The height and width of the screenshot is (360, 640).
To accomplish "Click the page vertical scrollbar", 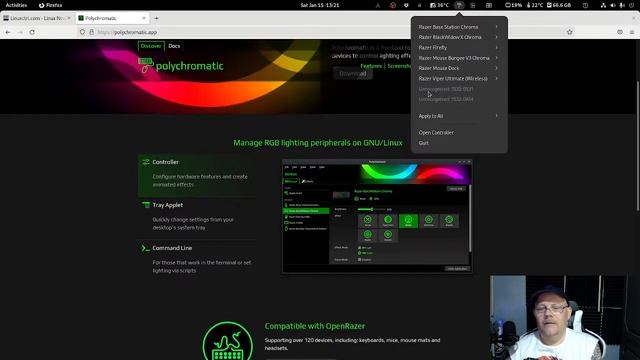I will pyautogui.click(x=638, y=147).
